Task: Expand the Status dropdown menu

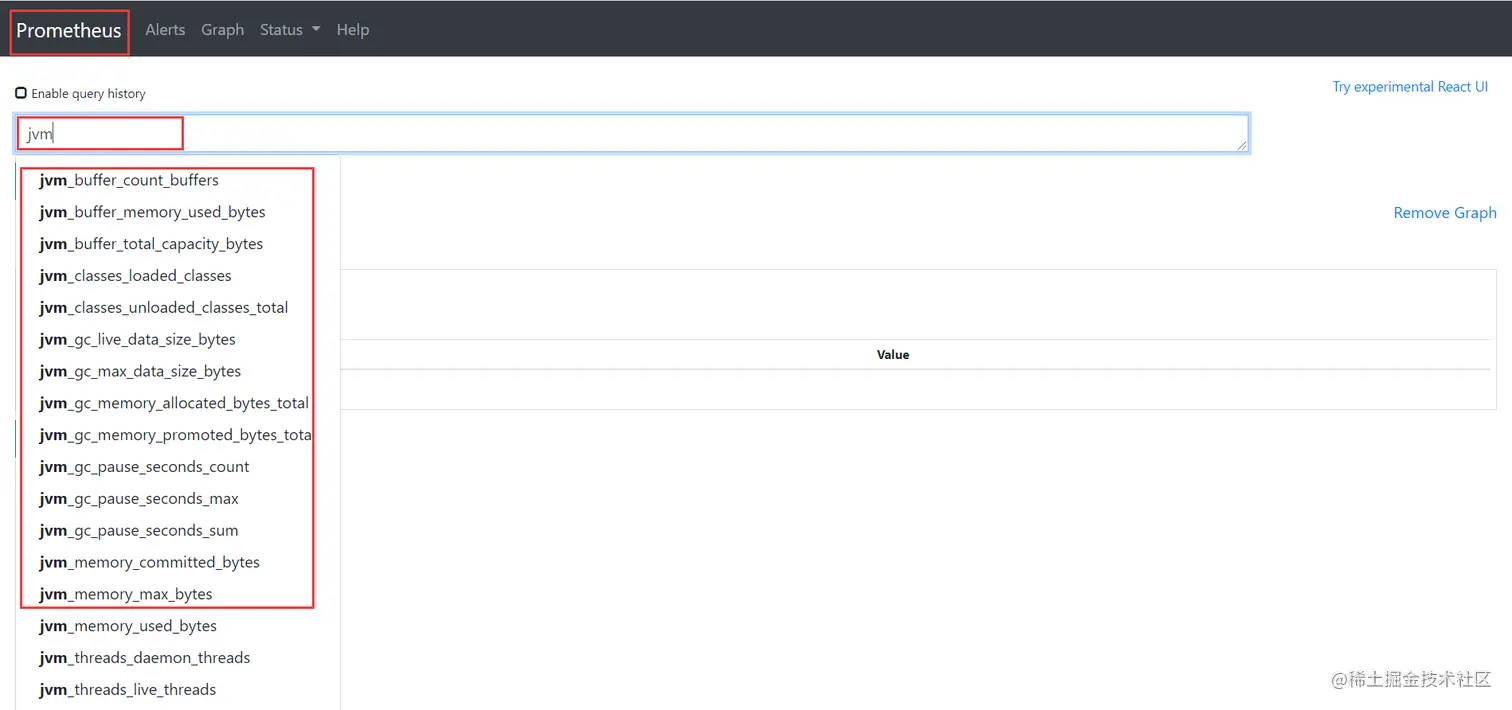Action: coord(290,30)
